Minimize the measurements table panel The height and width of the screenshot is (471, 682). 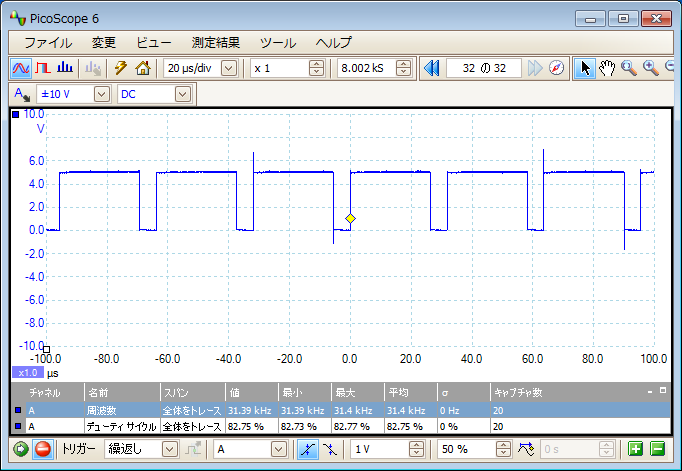pyautogui.click(x=650, y=392)
